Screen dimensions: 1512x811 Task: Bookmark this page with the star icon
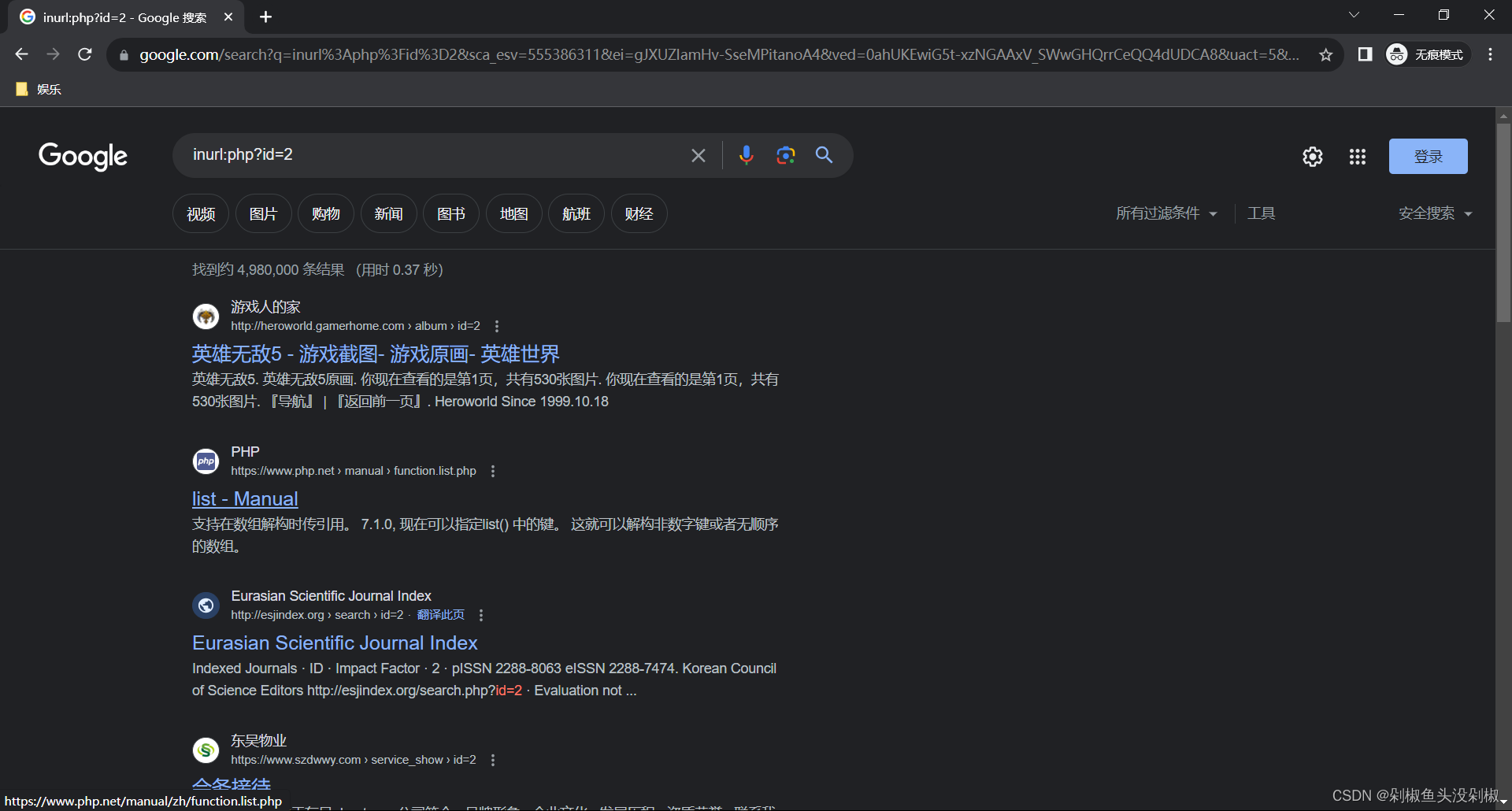1326,54
